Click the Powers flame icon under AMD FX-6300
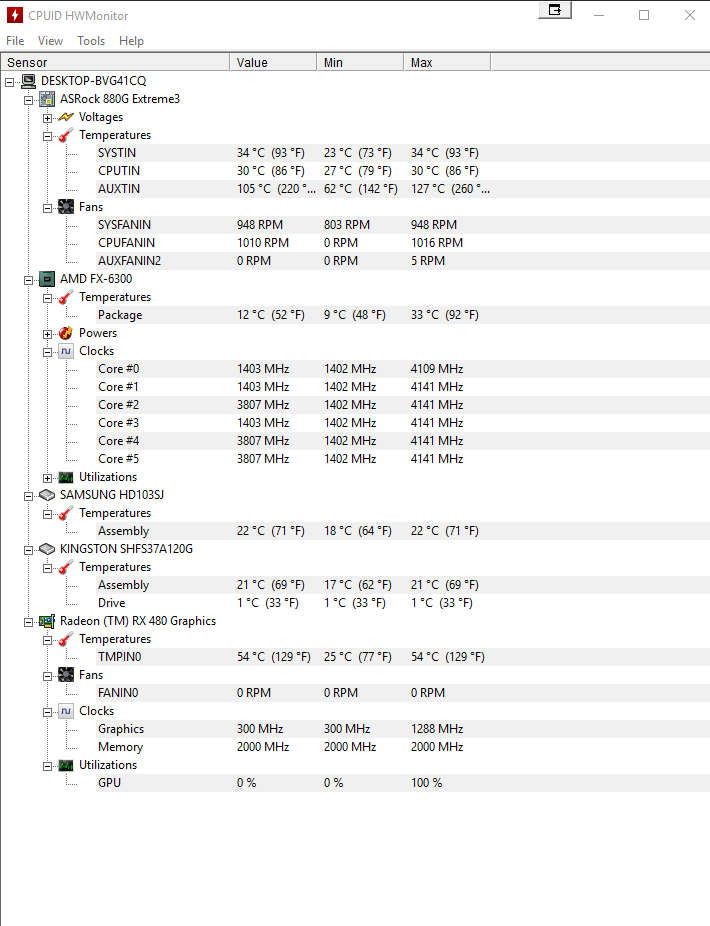 point(66,333)
